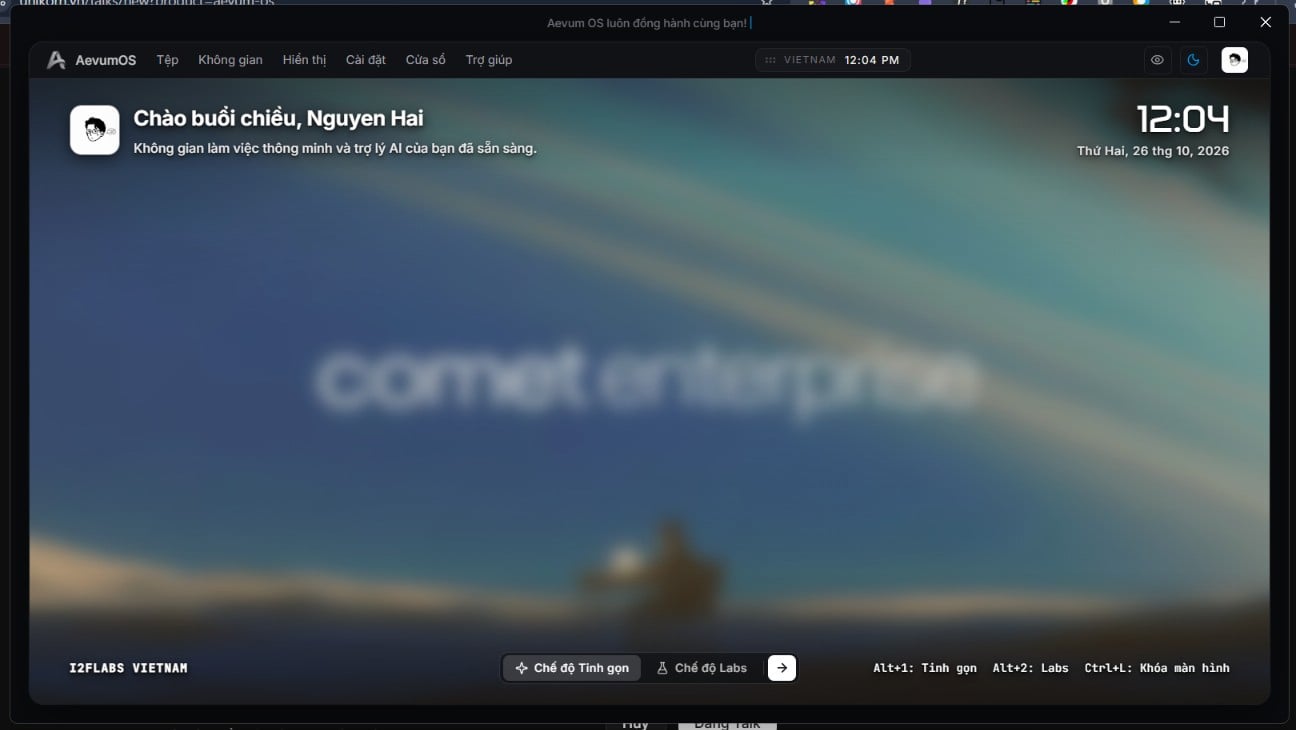The height and width of the screenshot is (730, 1296).
Task: Click the white arrow continue button
Action: 782,668
